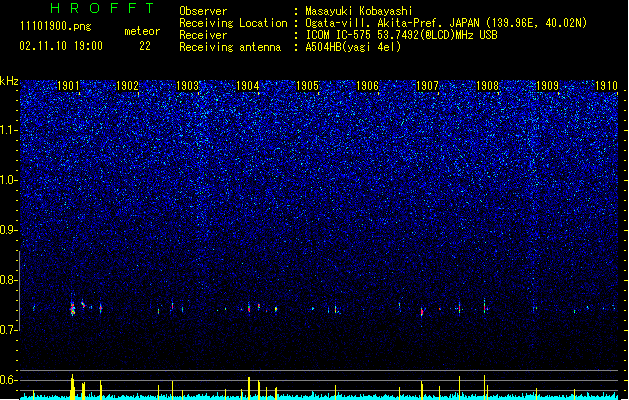
Task: Click time marker 1907
Action: [x=427, y=85]
